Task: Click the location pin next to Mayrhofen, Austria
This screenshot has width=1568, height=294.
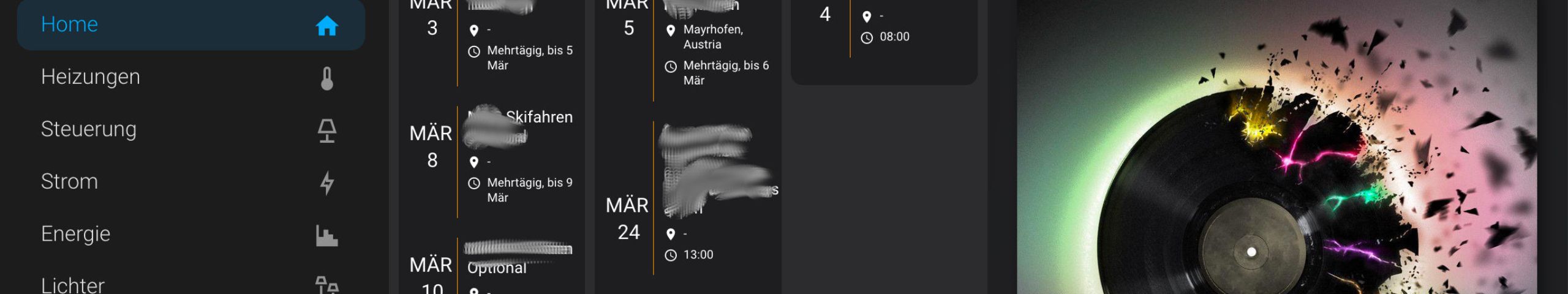Action: click(671, 30)
